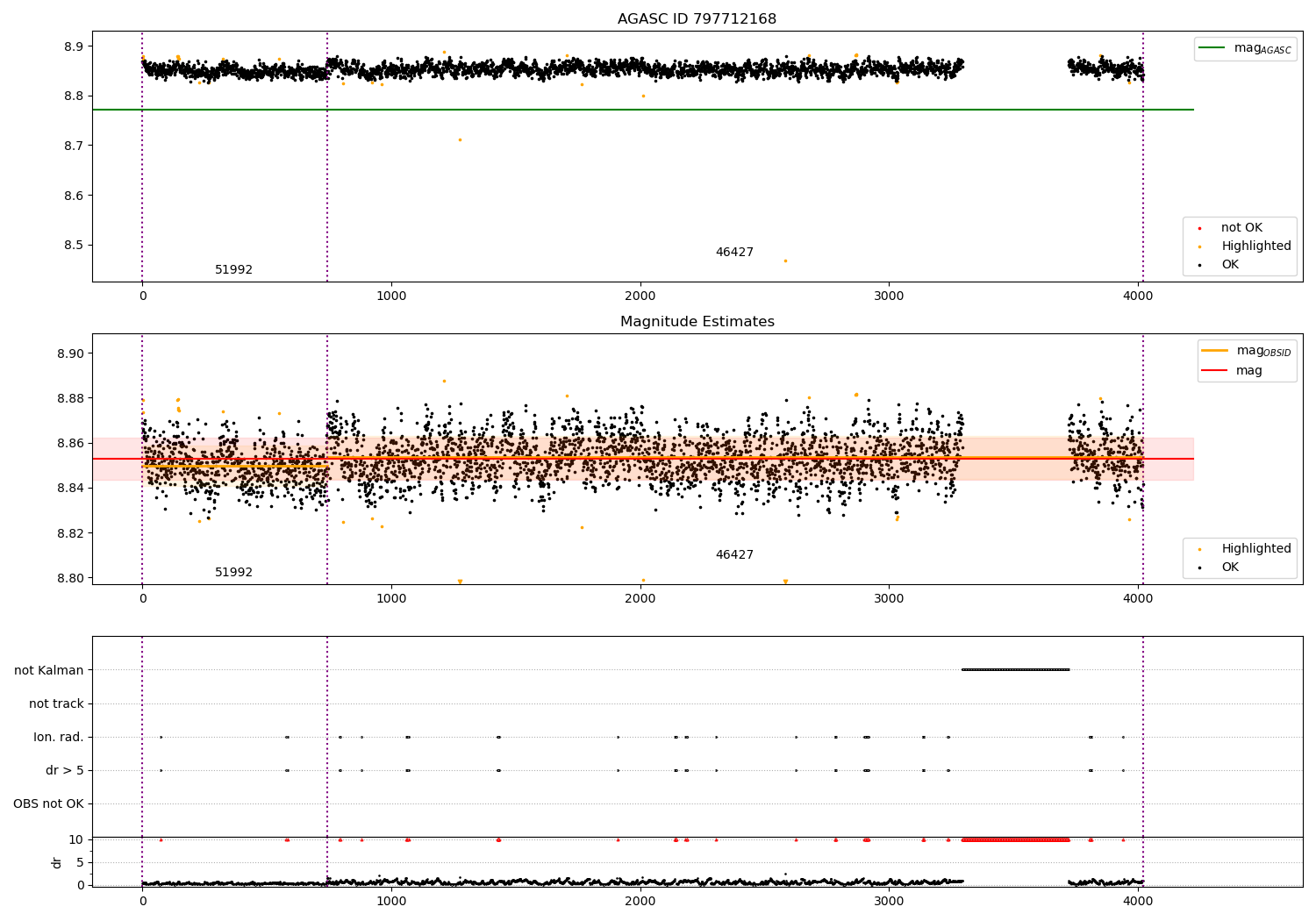Click the 8.88 y-tick in middle plot
This screenshot has height=921, width=1316.
[x=70, y=398]
